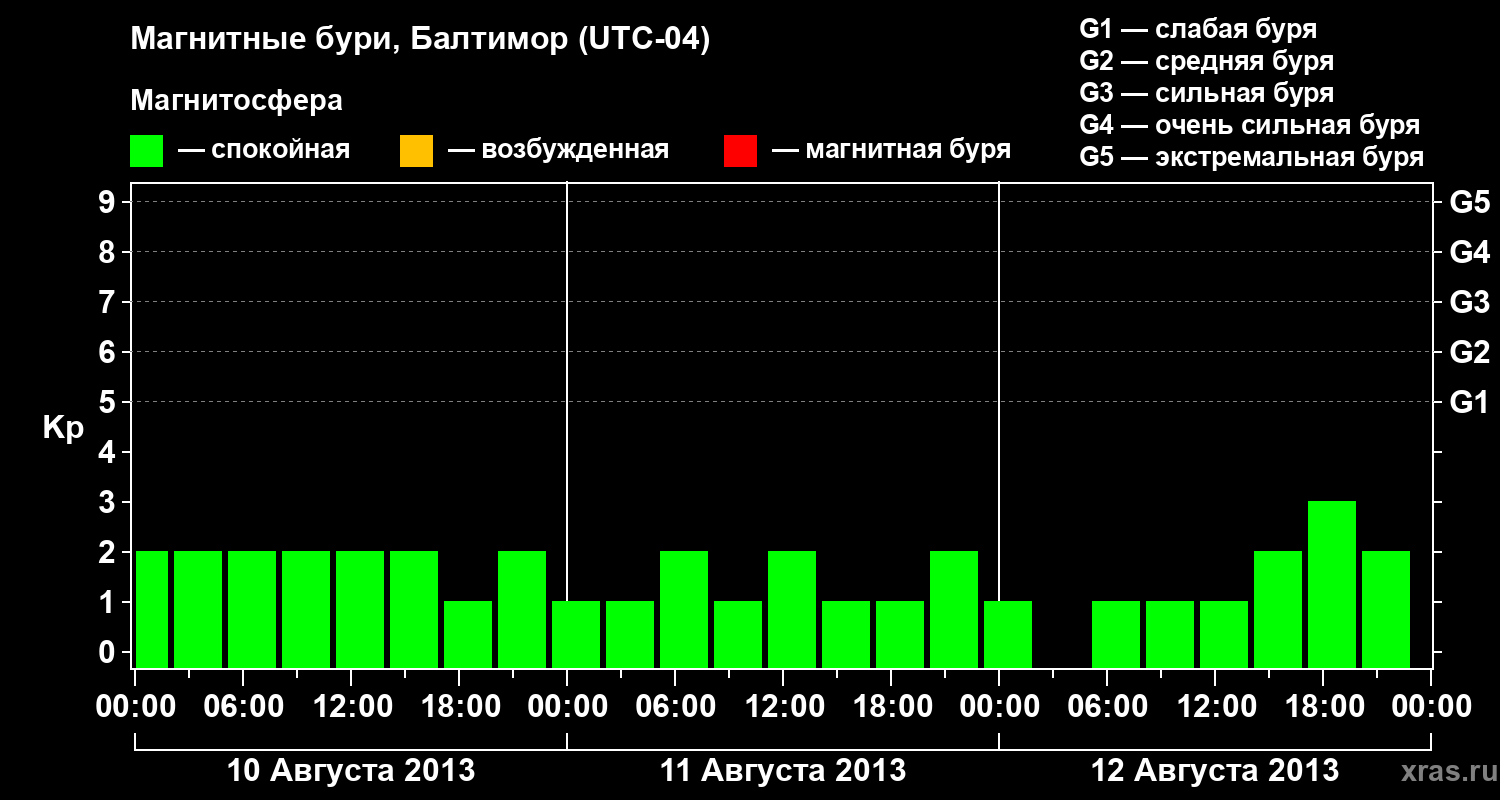Click the G4 label on right axis
The width and height of the screenshot is (1500, 800).
(1470, 252)
